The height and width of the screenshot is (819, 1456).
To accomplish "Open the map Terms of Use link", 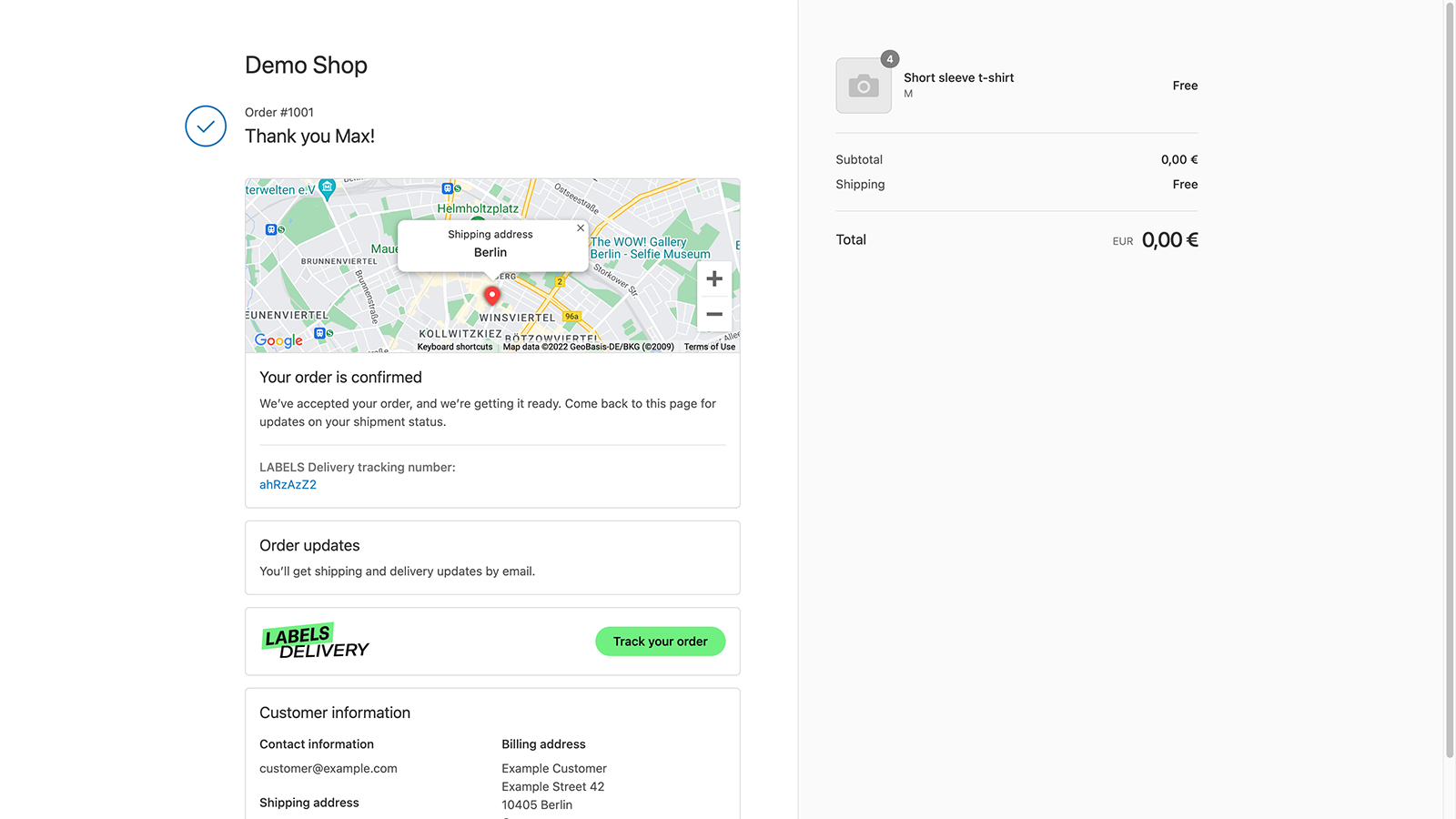I will (710, 347).
